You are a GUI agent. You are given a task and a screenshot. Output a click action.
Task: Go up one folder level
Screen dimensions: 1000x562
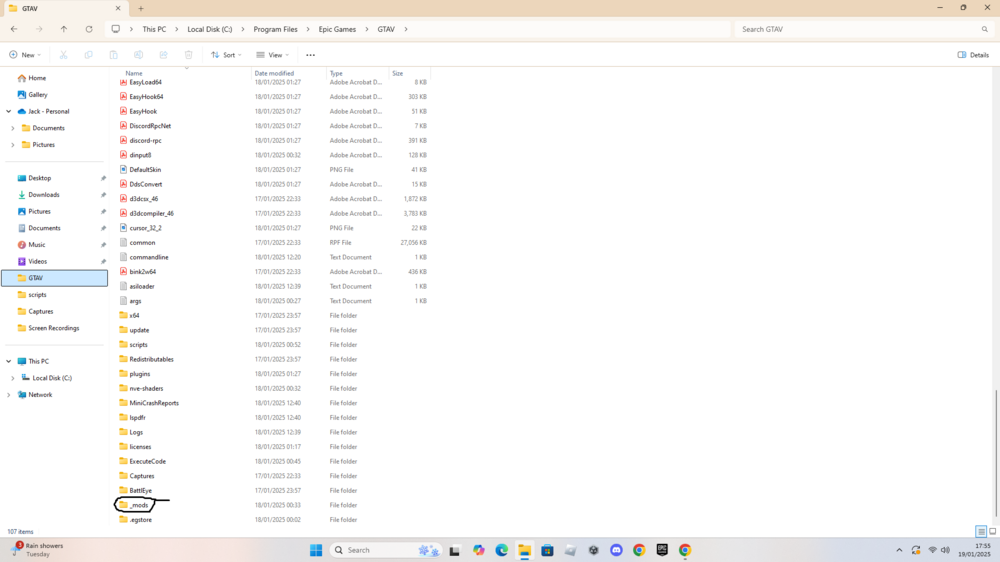pyautogui.click(x=64, y=29)
